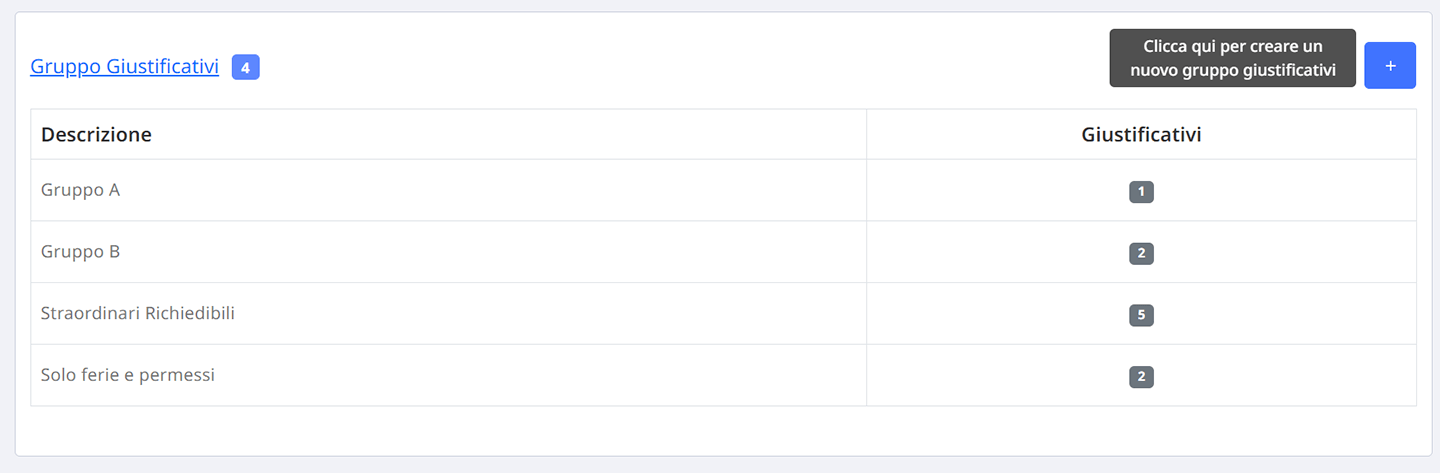This screenshot has width=1440, height=473.
Task: Click the new group tooltip text
Action: 1232,58
